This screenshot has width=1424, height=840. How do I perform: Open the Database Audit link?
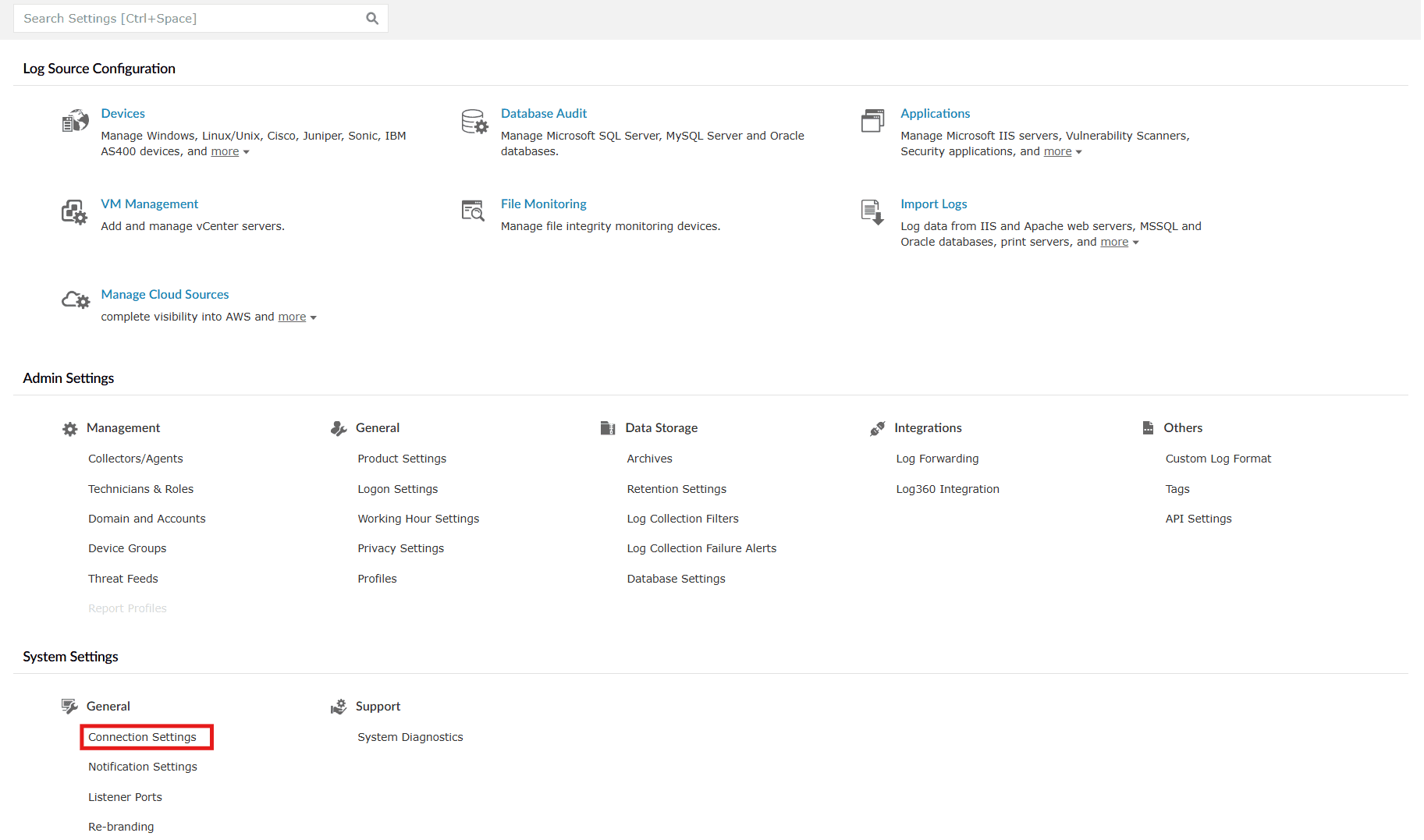click(x=543, y=114)
